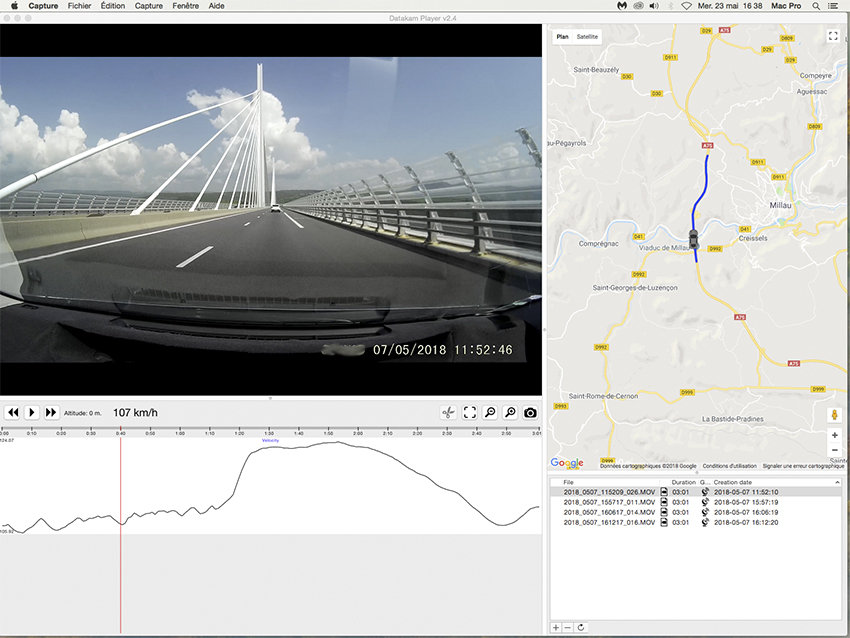Image resolution: width=850 pixels, height=638 pixels.
Task: Open the second Capture menu
Action: (149, 5)
